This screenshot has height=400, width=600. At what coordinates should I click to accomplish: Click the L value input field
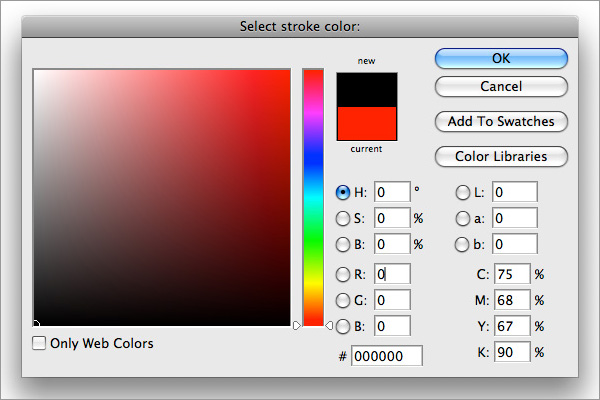(x=515, y=192)
